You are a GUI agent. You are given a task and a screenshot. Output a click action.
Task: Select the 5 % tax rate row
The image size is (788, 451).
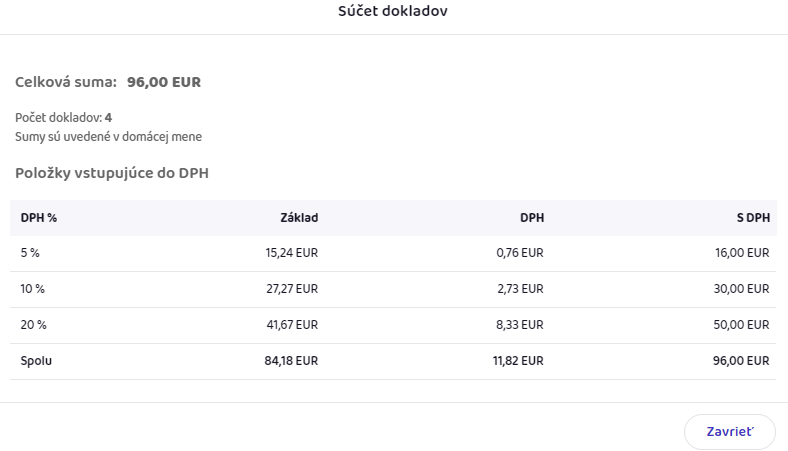(30, 253)
